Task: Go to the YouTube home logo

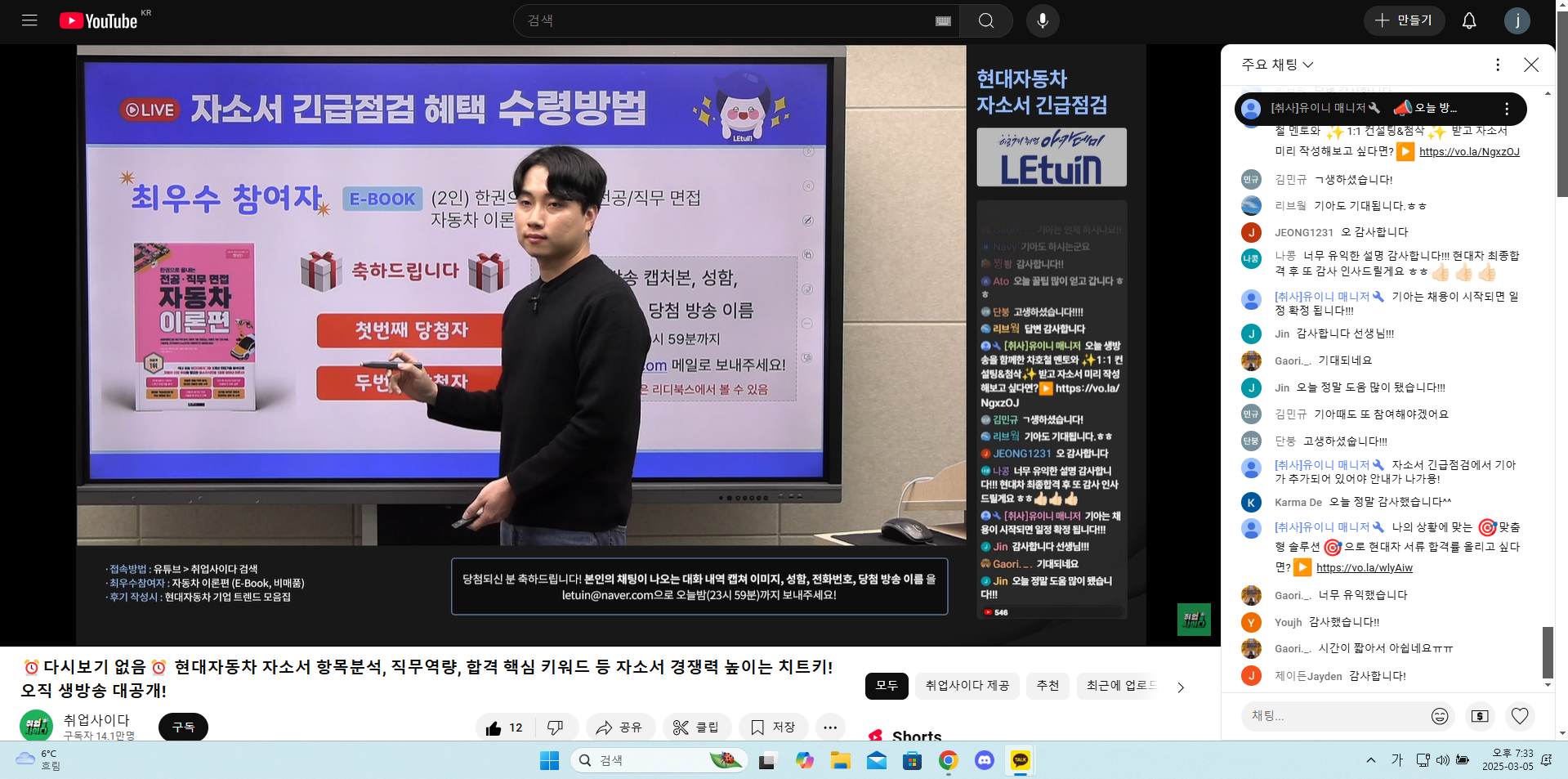Action: coord(99,20)
